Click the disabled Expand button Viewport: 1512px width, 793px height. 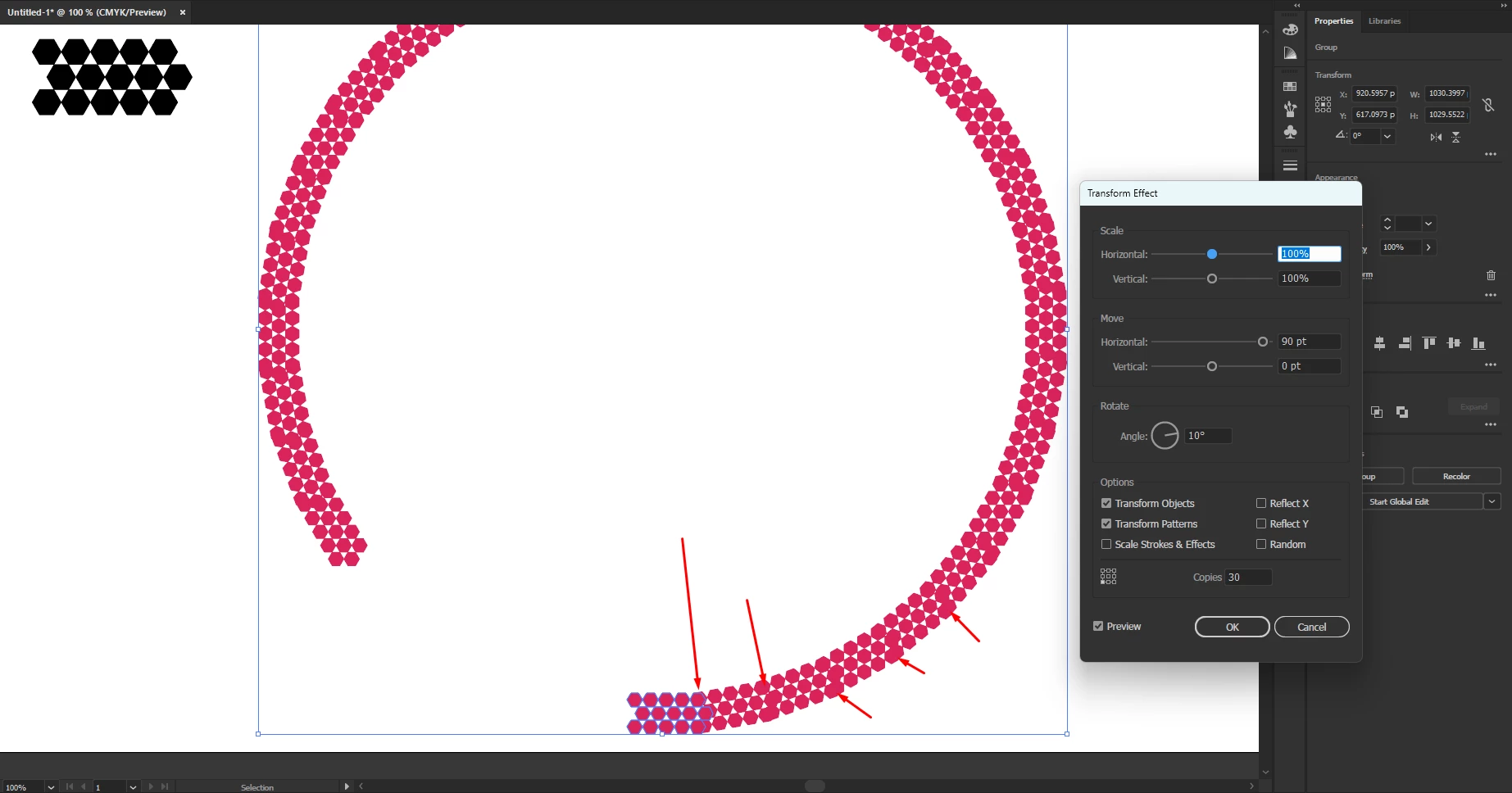tap(1473, 407)
